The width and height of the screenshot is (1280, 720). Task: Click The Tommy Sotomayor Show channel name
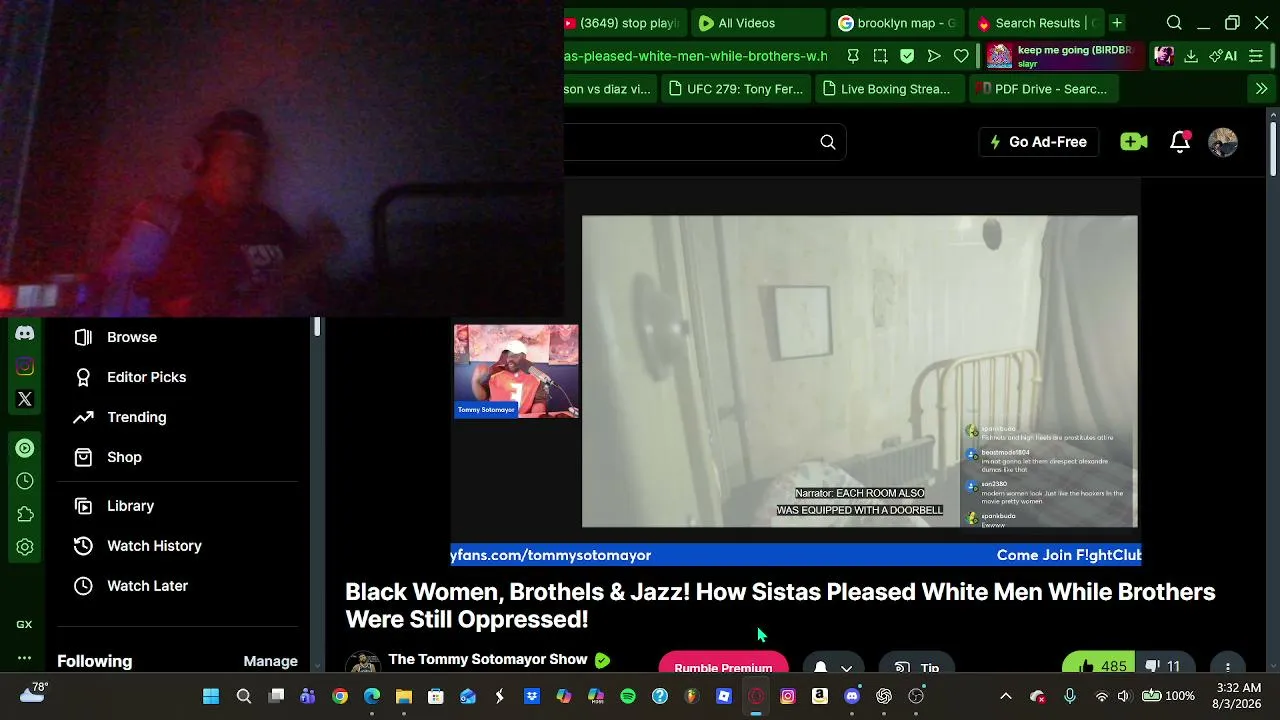click(487, 660)
